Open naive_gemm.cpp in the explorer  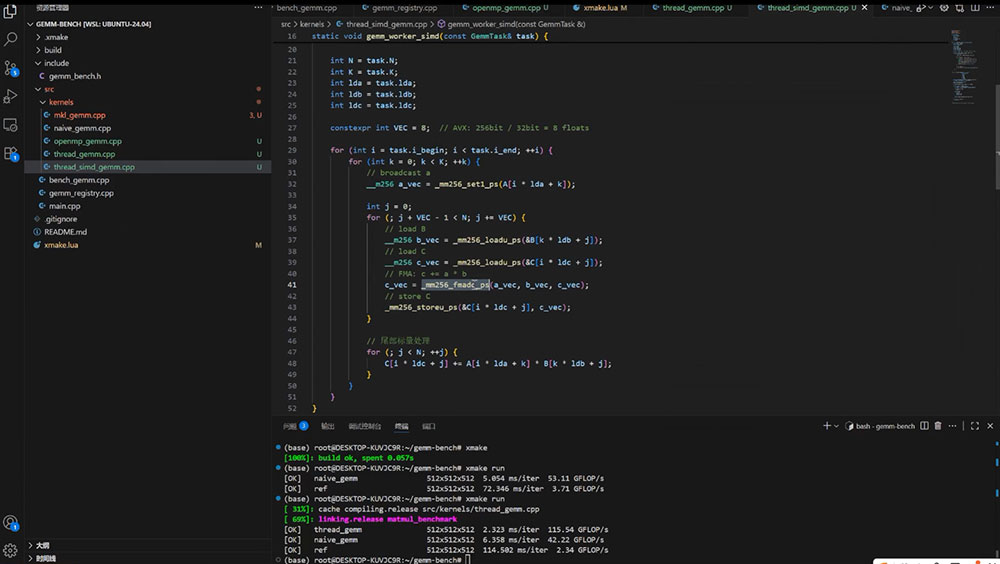click(82, 128)
